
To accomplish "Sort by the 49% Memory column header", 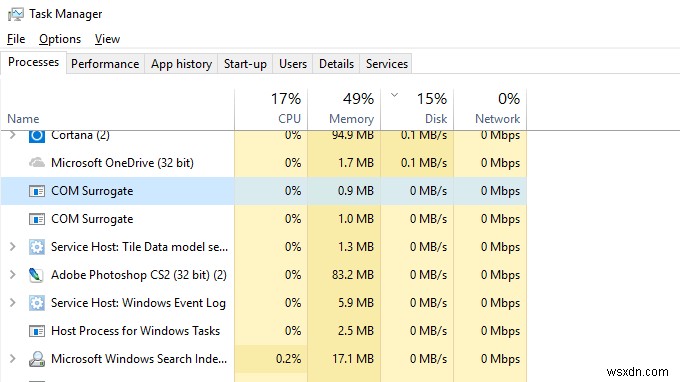I will click(344, 109).
